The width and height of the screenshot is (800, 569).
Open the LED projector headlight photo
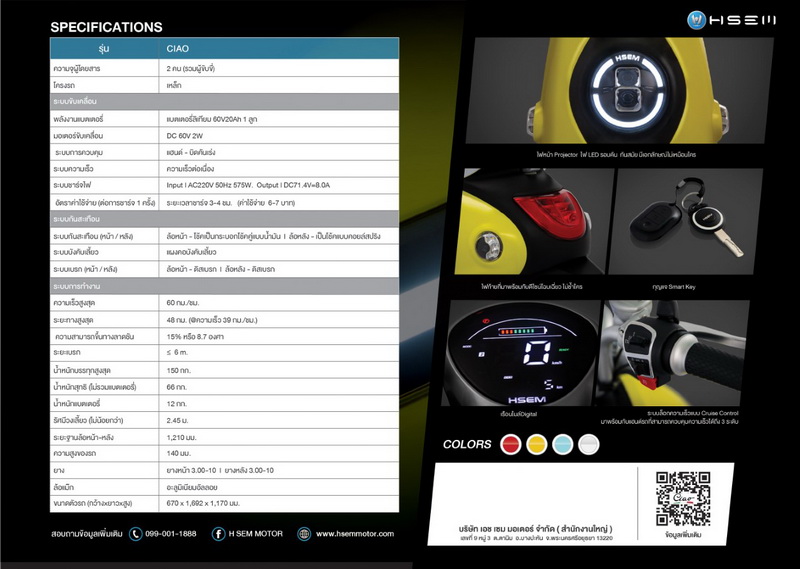click(619, 91)
